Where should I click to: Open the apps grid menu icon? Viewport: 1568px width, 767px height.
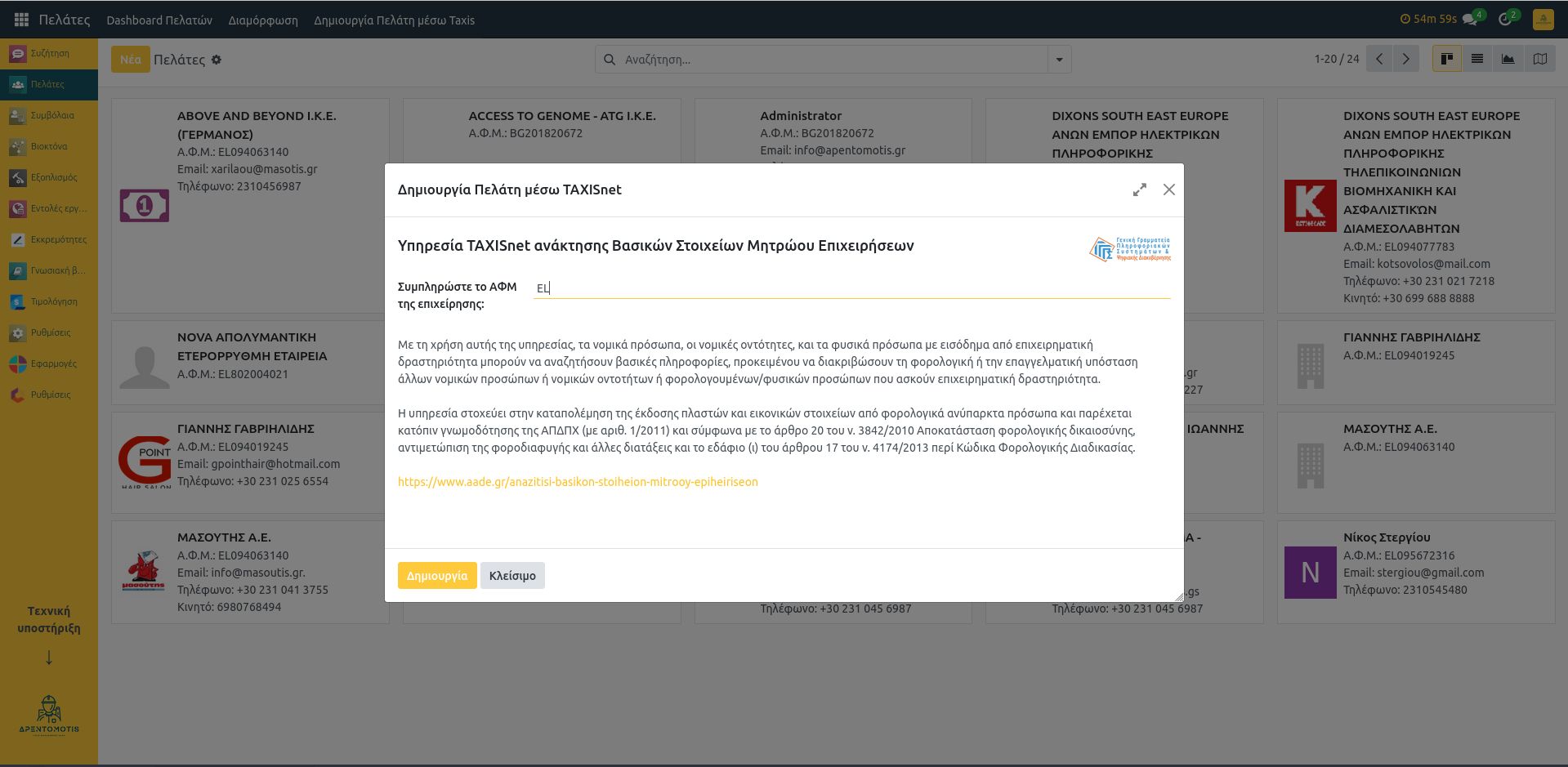click(21, 20)
